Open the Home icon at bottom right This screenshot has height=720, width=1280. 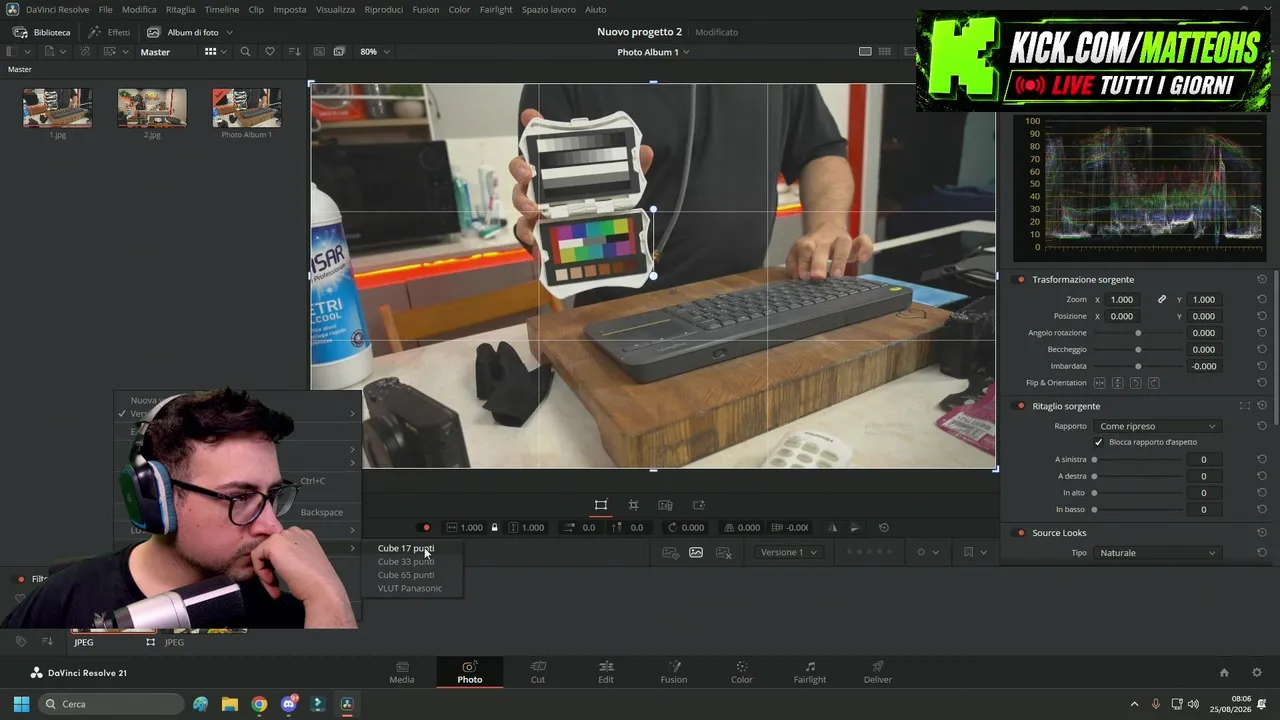coord(1224,673)
